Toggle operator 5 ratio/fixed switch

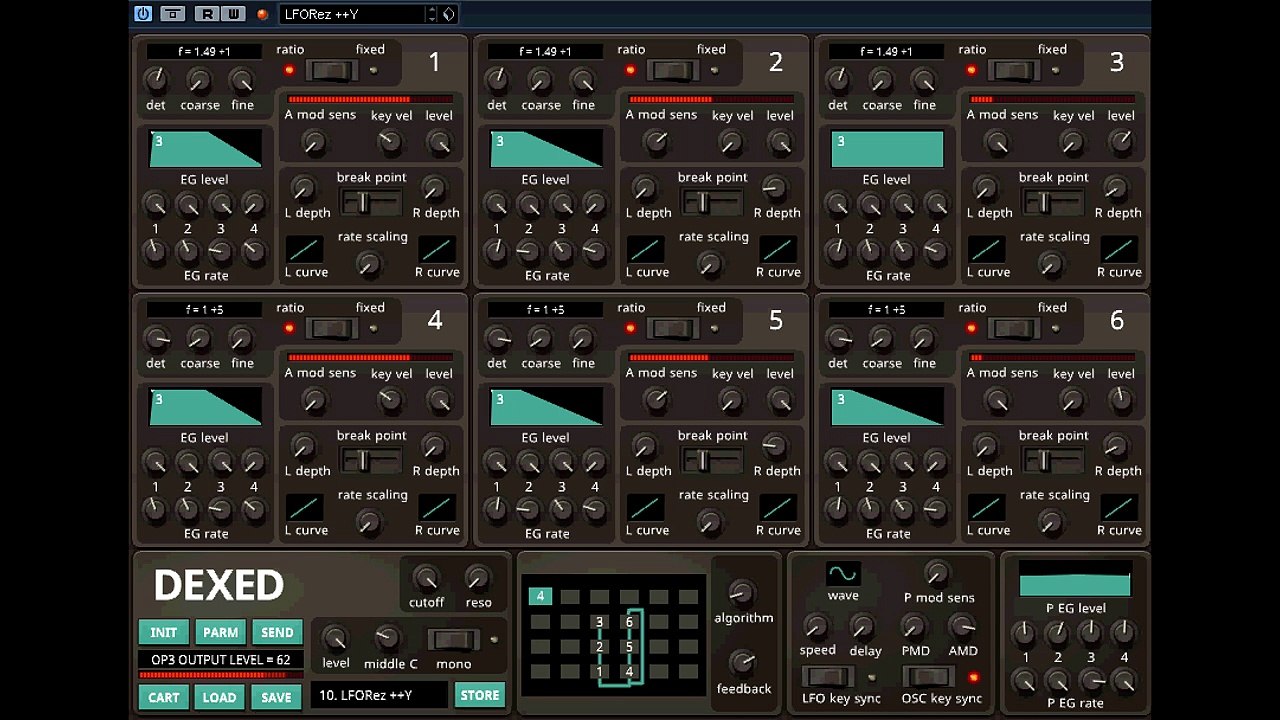(x=672, y=328)
